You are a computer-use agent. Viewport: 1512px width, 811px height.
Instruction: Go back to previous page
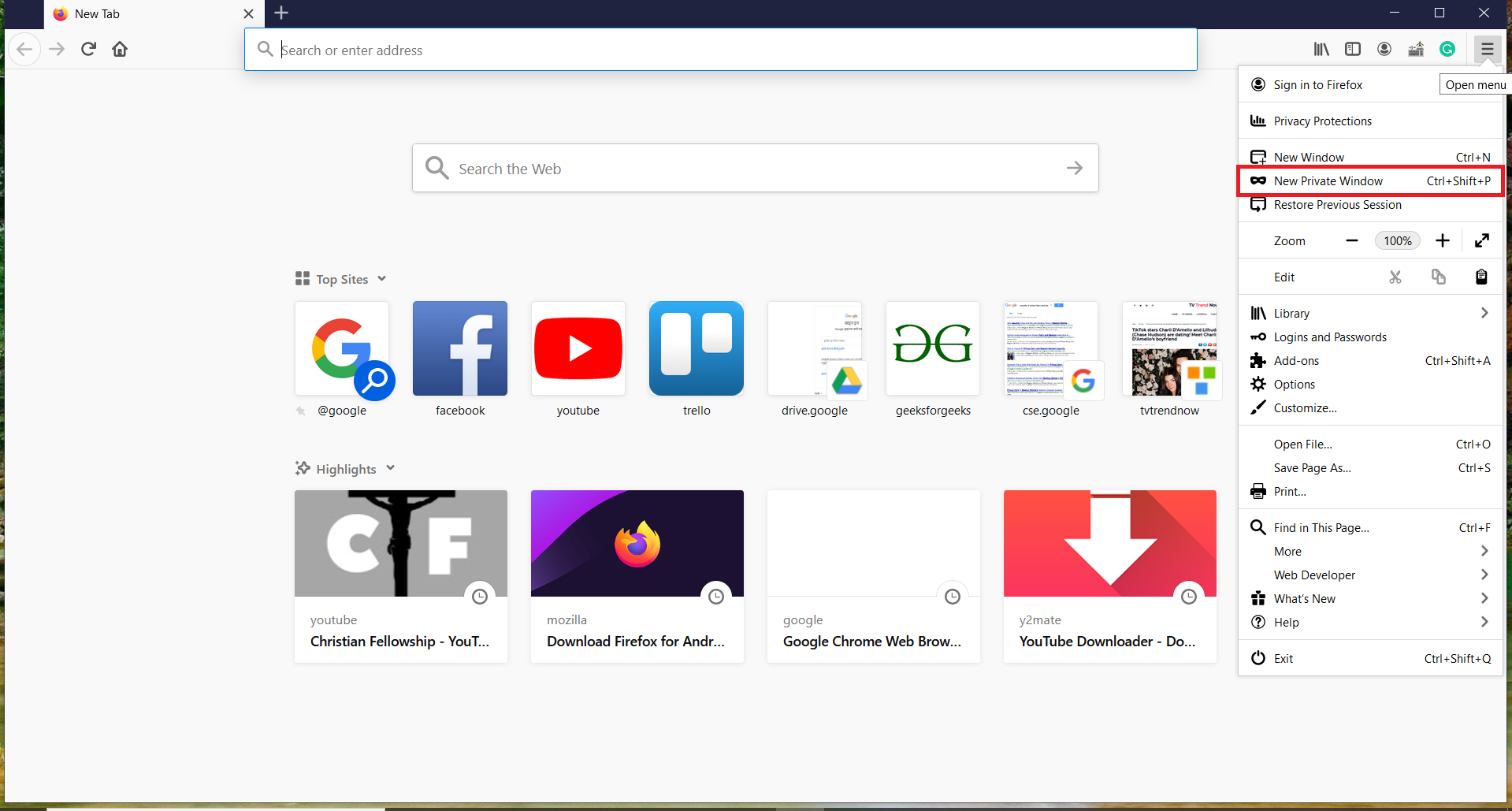[x=24, y=49]
